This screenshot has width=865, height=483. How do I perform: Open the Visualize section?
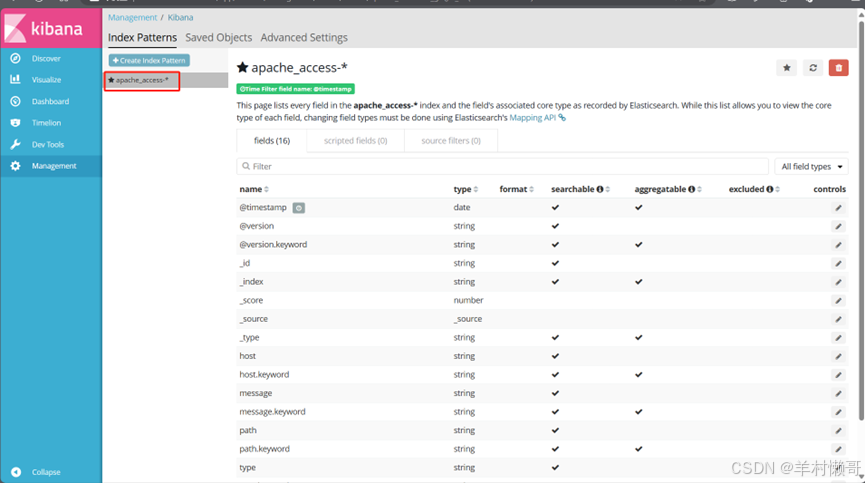point(45,80)
